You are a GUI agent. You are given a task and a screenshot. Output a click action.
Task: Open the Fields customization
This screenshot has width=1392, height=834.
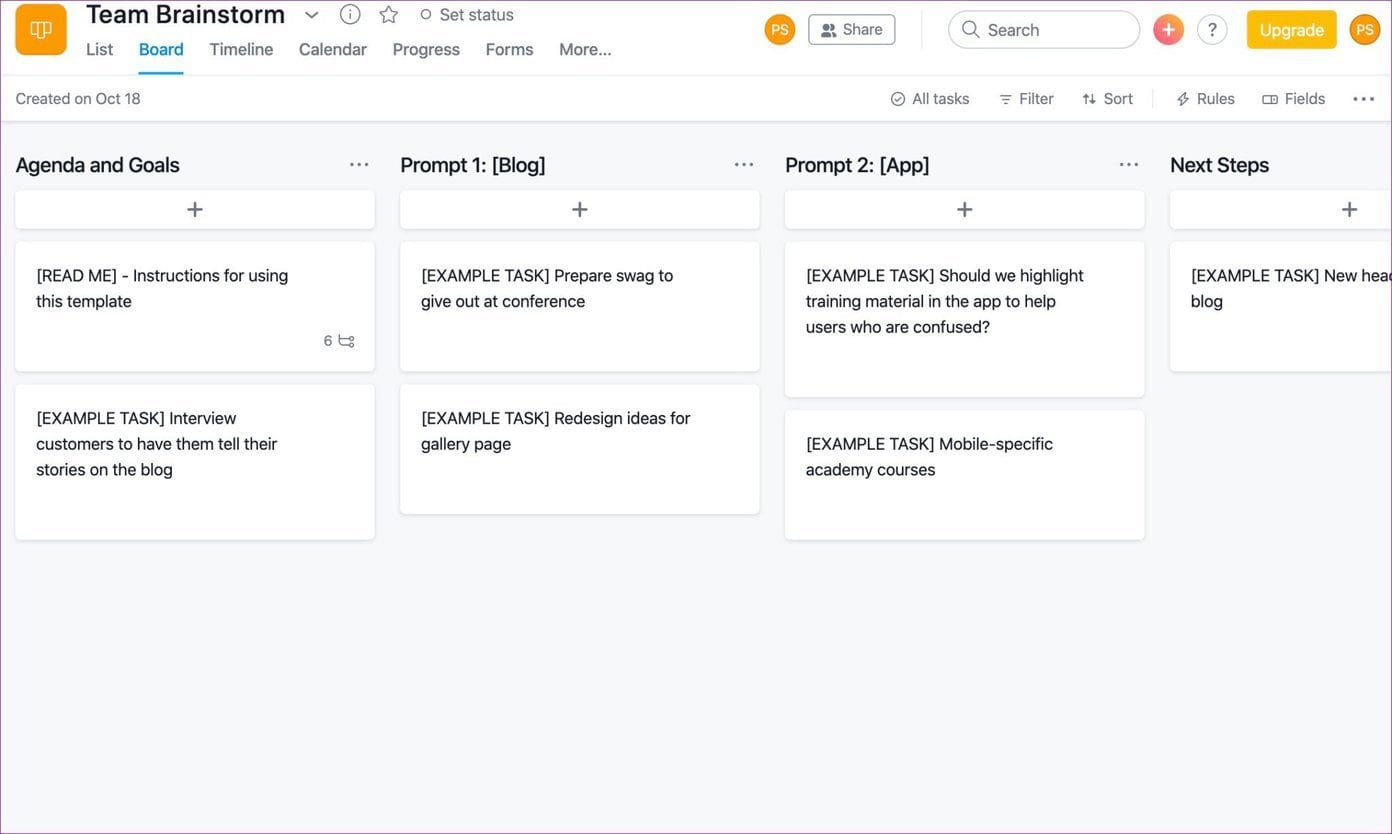[1294, 99]
